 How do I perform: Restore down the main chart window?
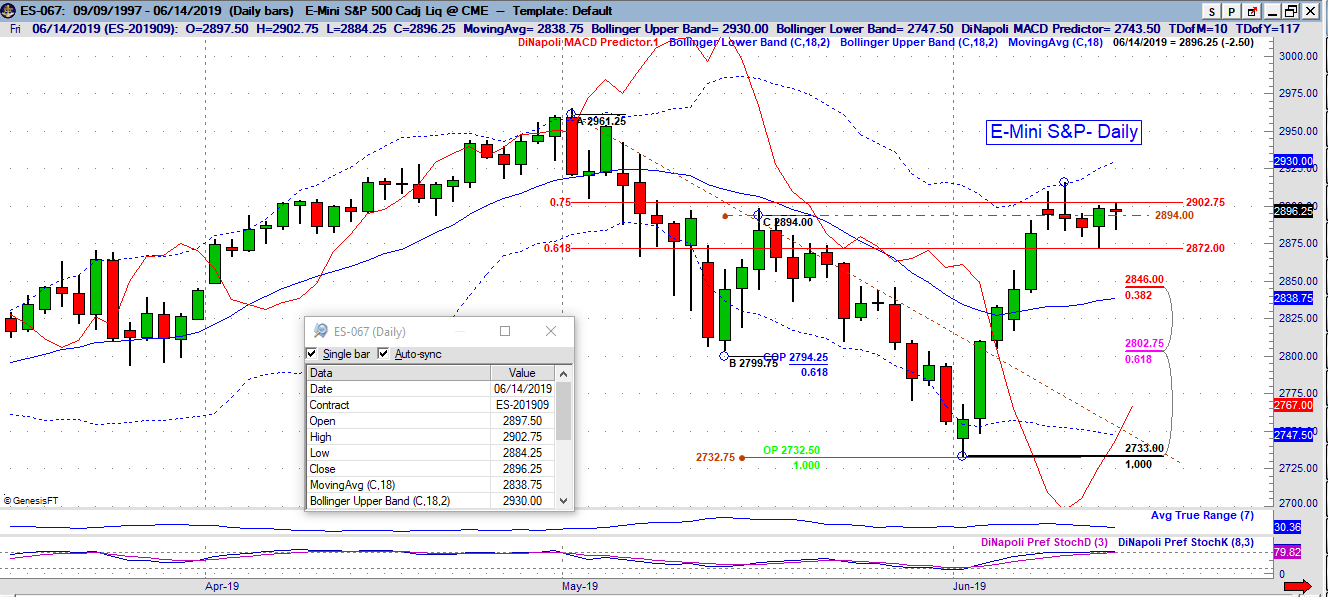tap(1292, 10)
